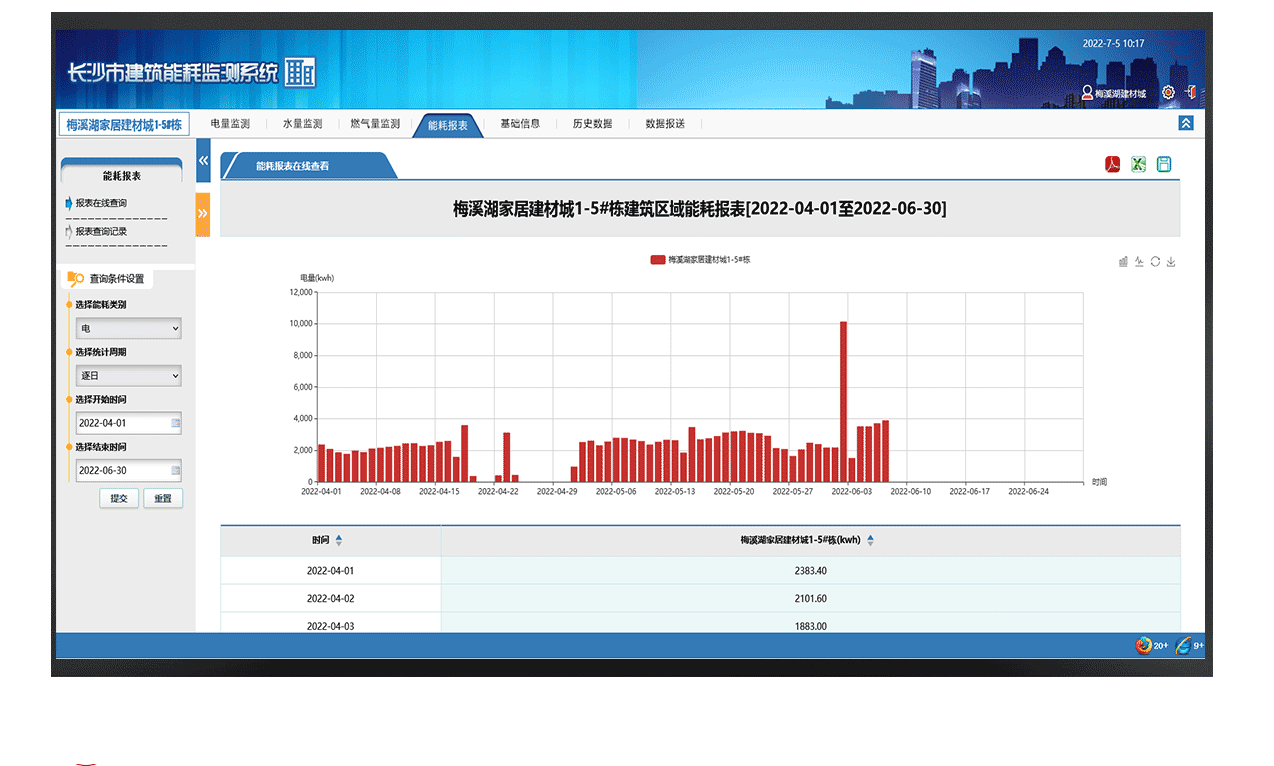The height and width of the screenshot is (766, 1274).
Task: Click the 2022-06-30 end date field
Action: coord(128,469)
